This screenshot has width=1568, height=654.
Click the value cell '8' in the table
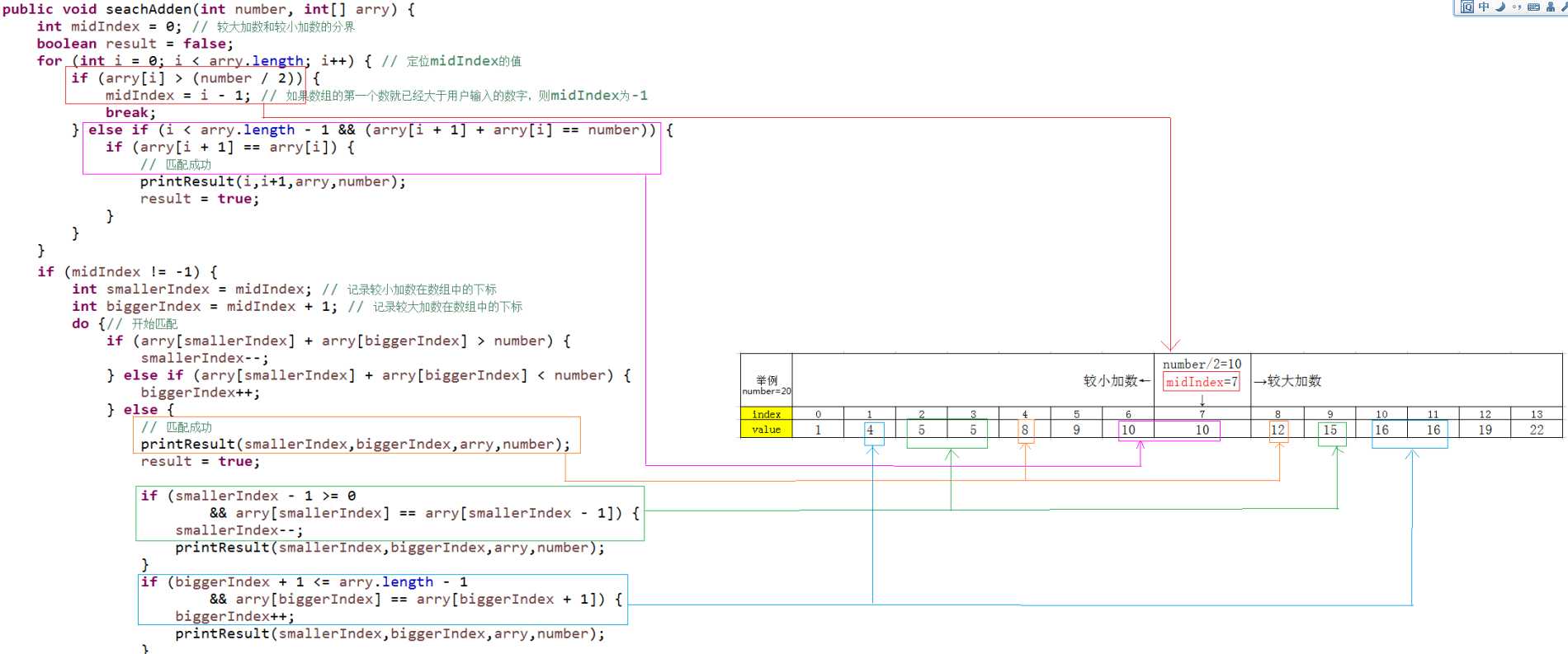point(1025,430)
